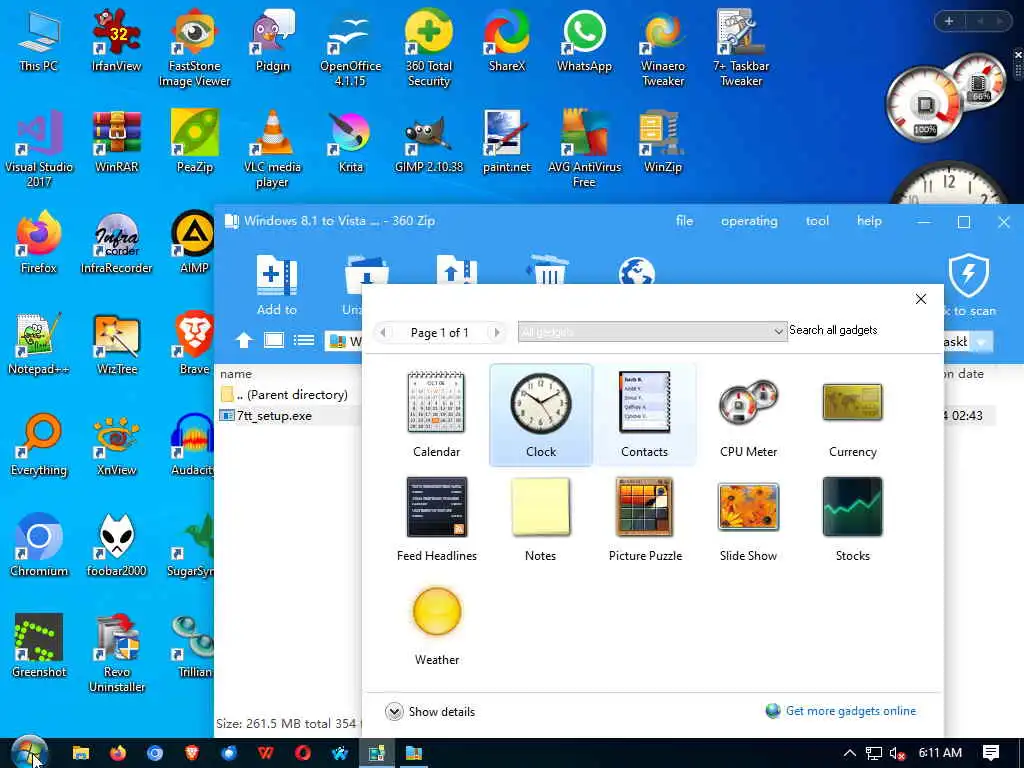1024x768 pixels.
Task: Switch 360 Zip to large icon view
Action: (x=274, y=340)
